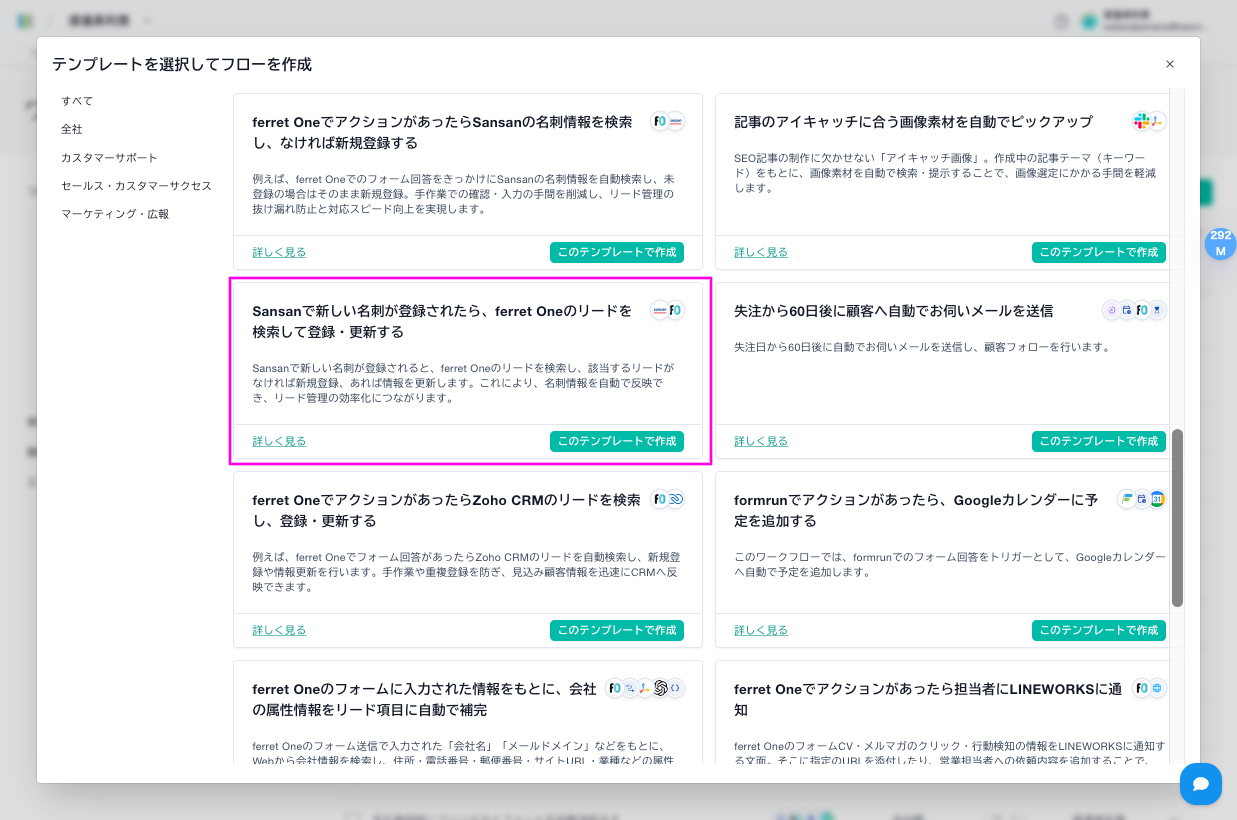Select the セールス・カスタマーサクセス category
The width and height of the screenshot is (1237, 820).
136,186
